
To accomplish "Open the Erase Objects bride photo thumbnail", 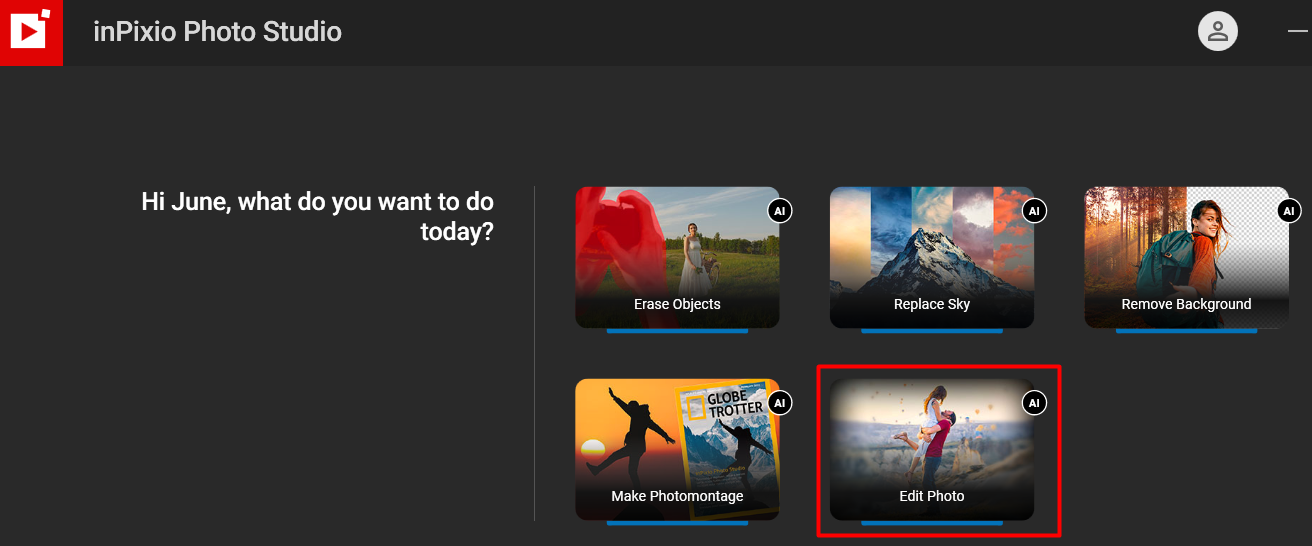I will point(677,257).
